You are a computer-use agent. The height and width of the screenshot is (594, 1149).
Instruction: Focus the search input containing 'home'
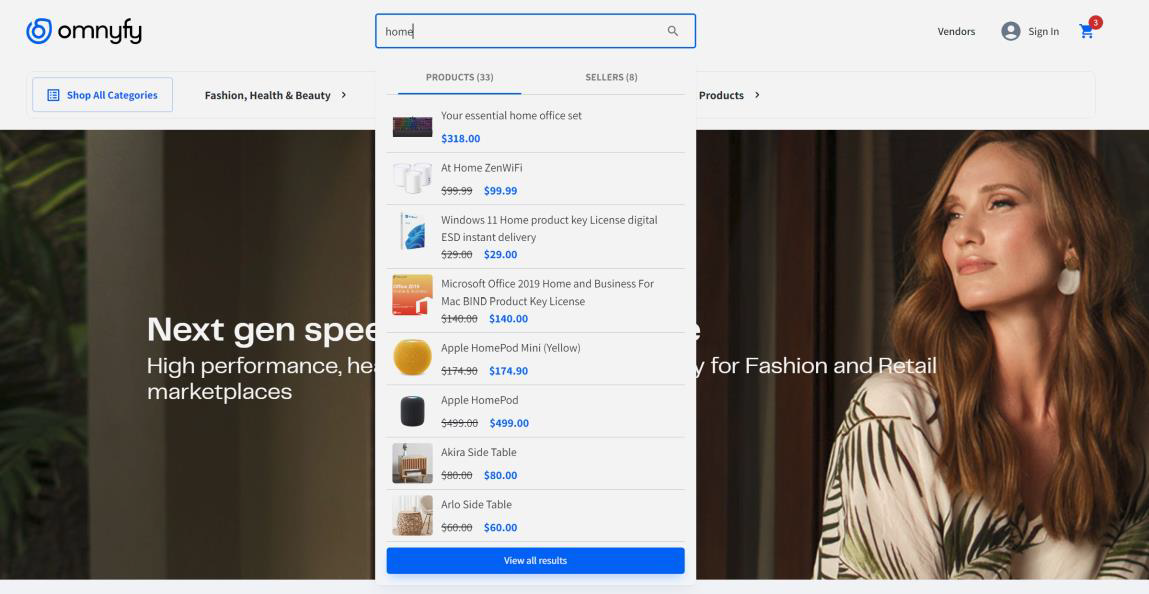[x=535, y=31]
